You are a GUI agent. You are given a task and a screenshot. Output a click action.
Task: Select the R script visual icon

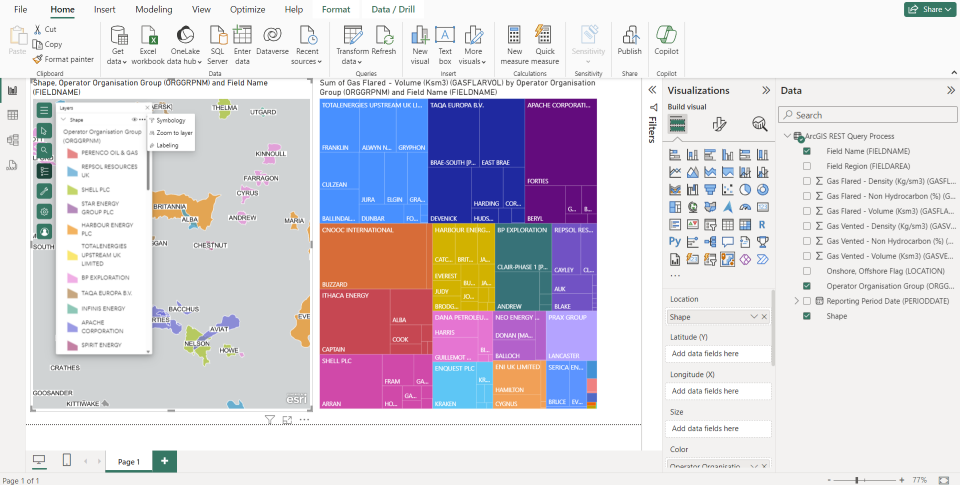(x=762, y=225)
